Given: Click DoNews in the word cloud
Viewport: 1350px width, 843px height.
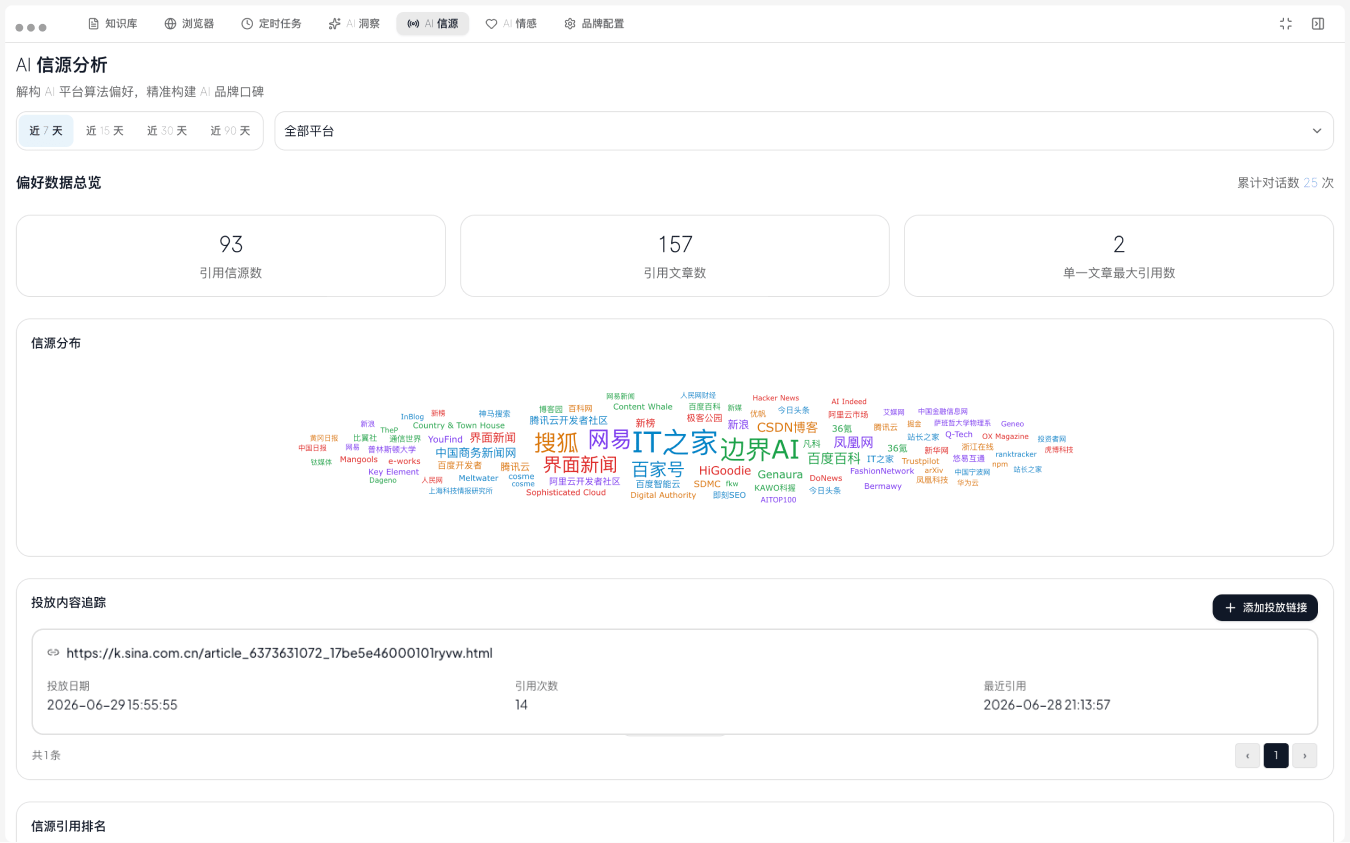Looking at the screenshot, I should point(826,479).
